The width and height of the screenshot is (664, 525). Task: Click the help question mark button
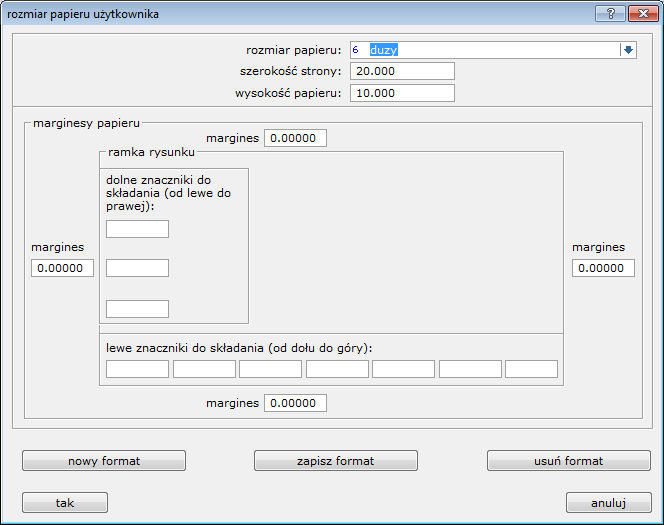[x=610, y=14]
